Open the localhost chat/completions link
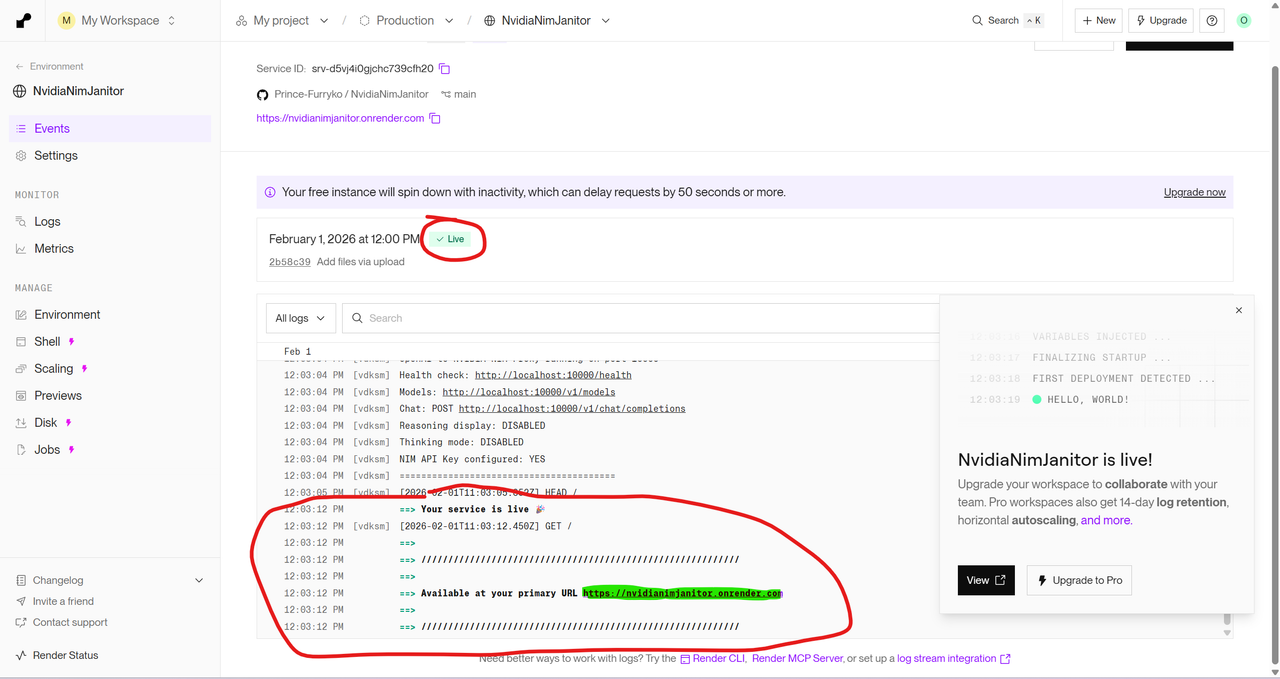This screenshot has width=1280, height=679. tap(572, 408)
